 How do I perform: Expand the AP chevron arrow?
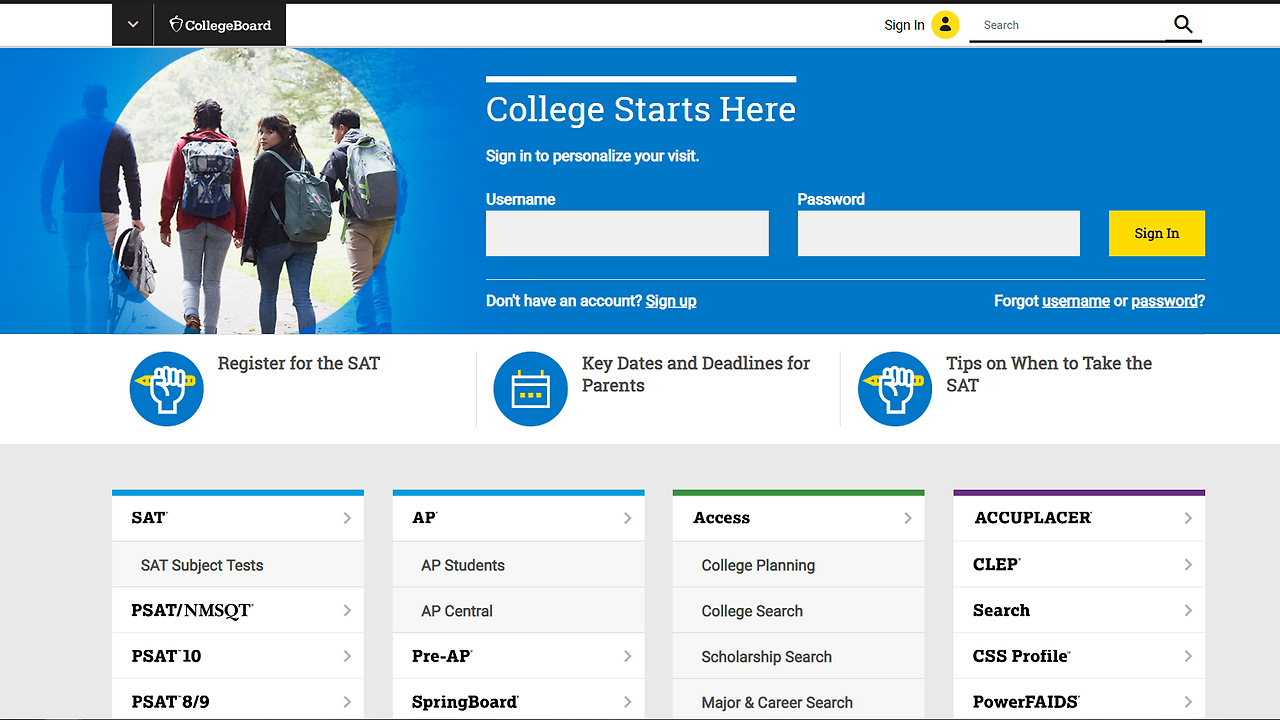(x=627, y=518)
